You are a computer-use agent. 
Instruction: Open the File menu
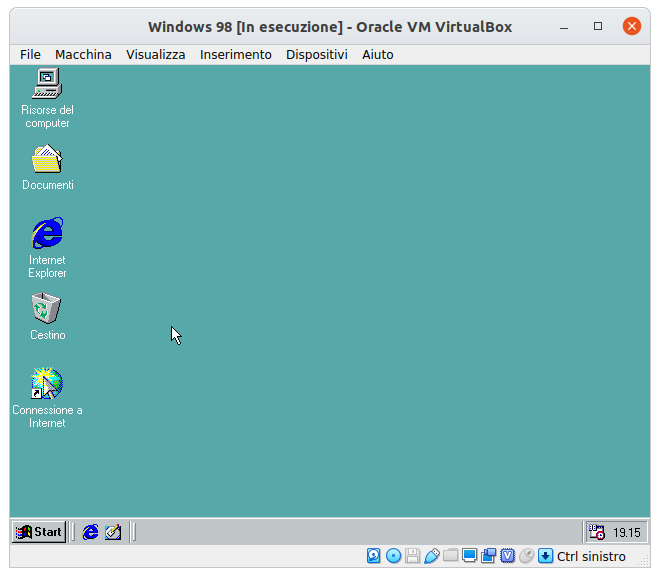[30, 54]
